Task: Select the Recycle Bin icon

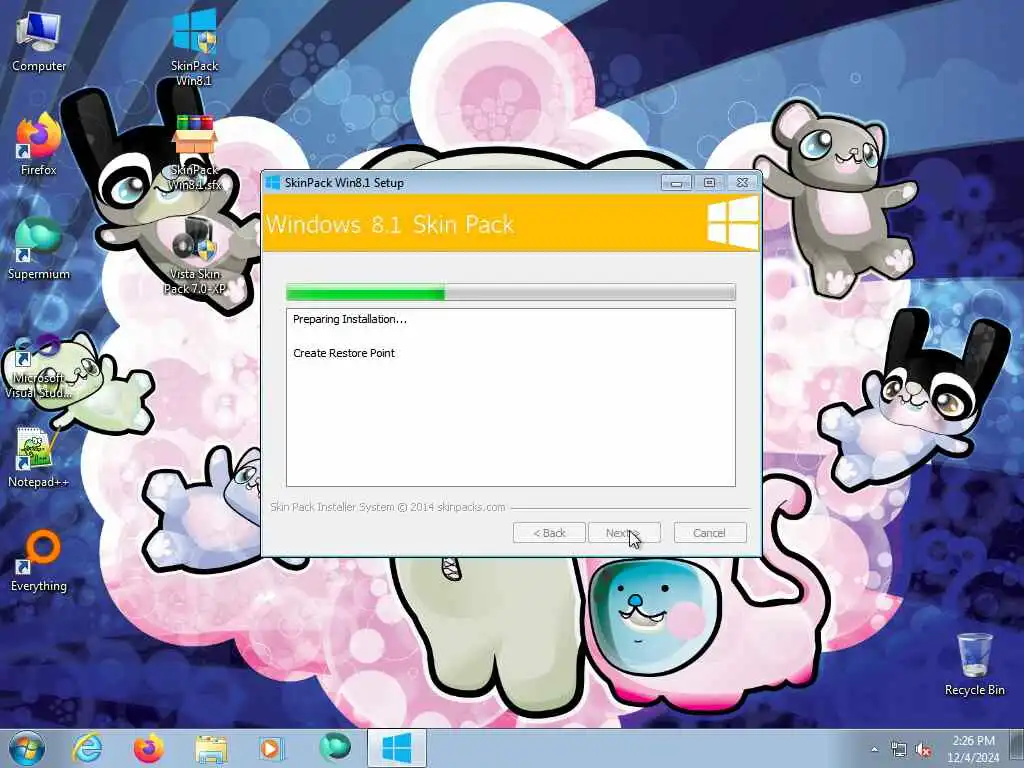Action: pyautogui.click(x=974, y=665)
